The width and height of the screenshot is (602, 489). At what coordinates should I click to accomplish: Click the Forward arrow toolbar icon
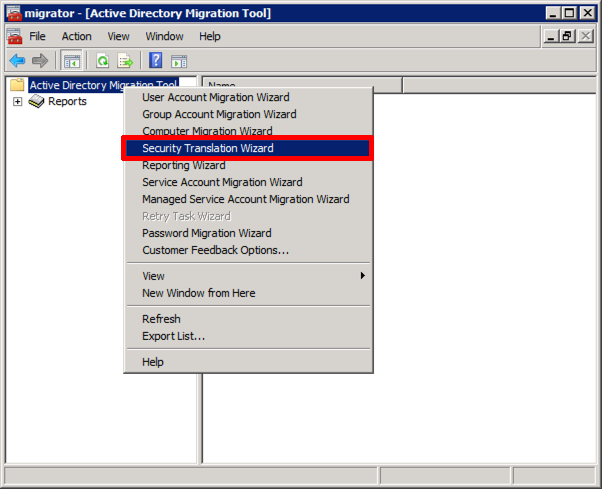tap(40, 61)
